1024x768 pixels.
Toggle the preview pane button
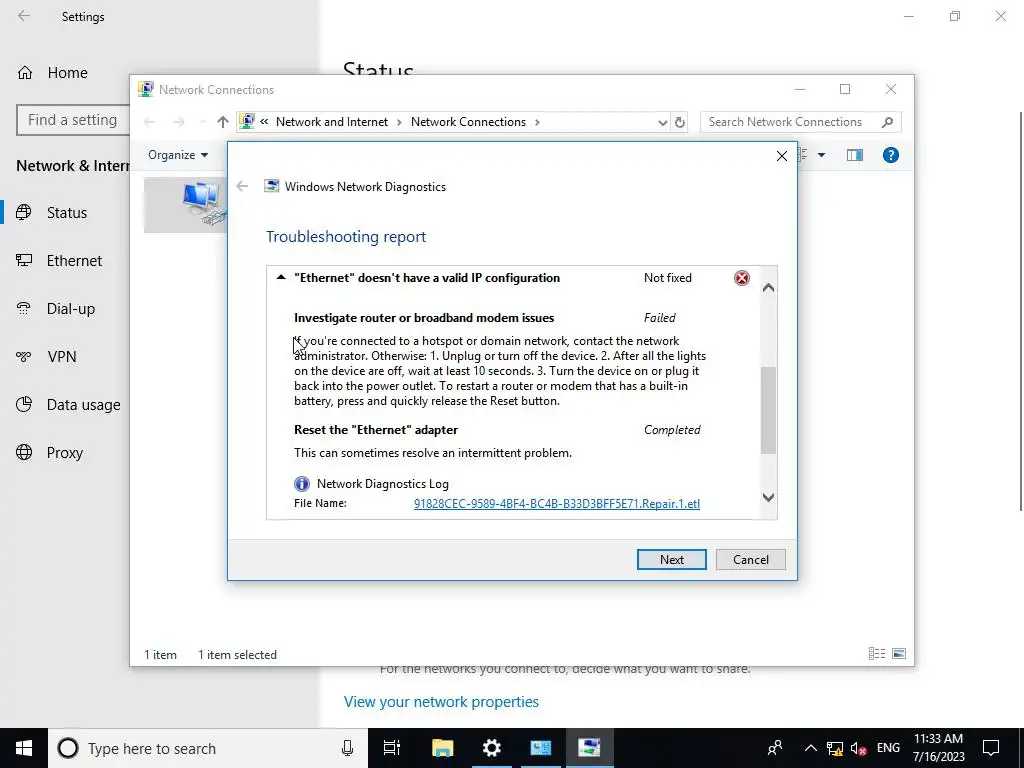[855, 155]
